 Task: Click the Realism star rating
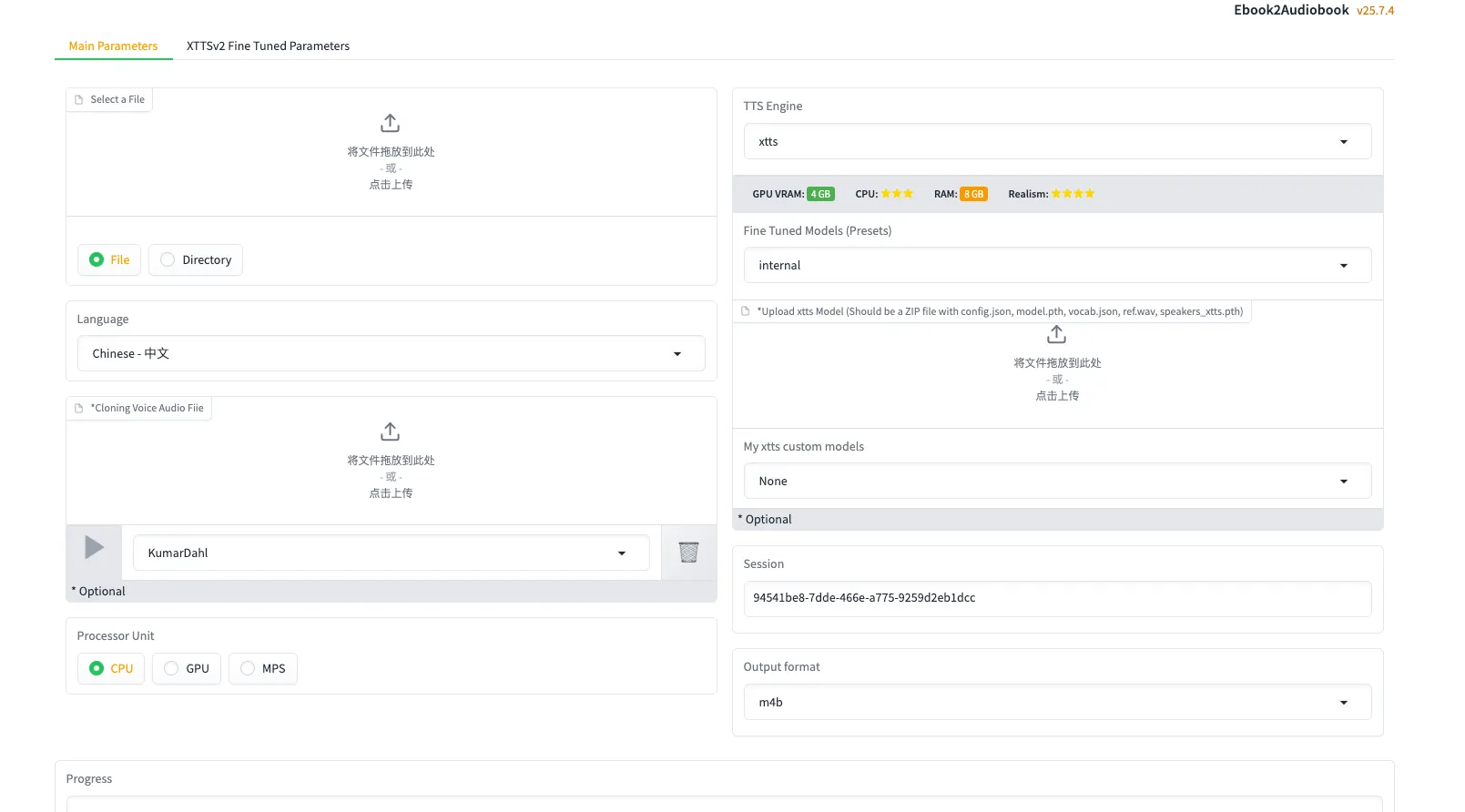click(1073, 194)
